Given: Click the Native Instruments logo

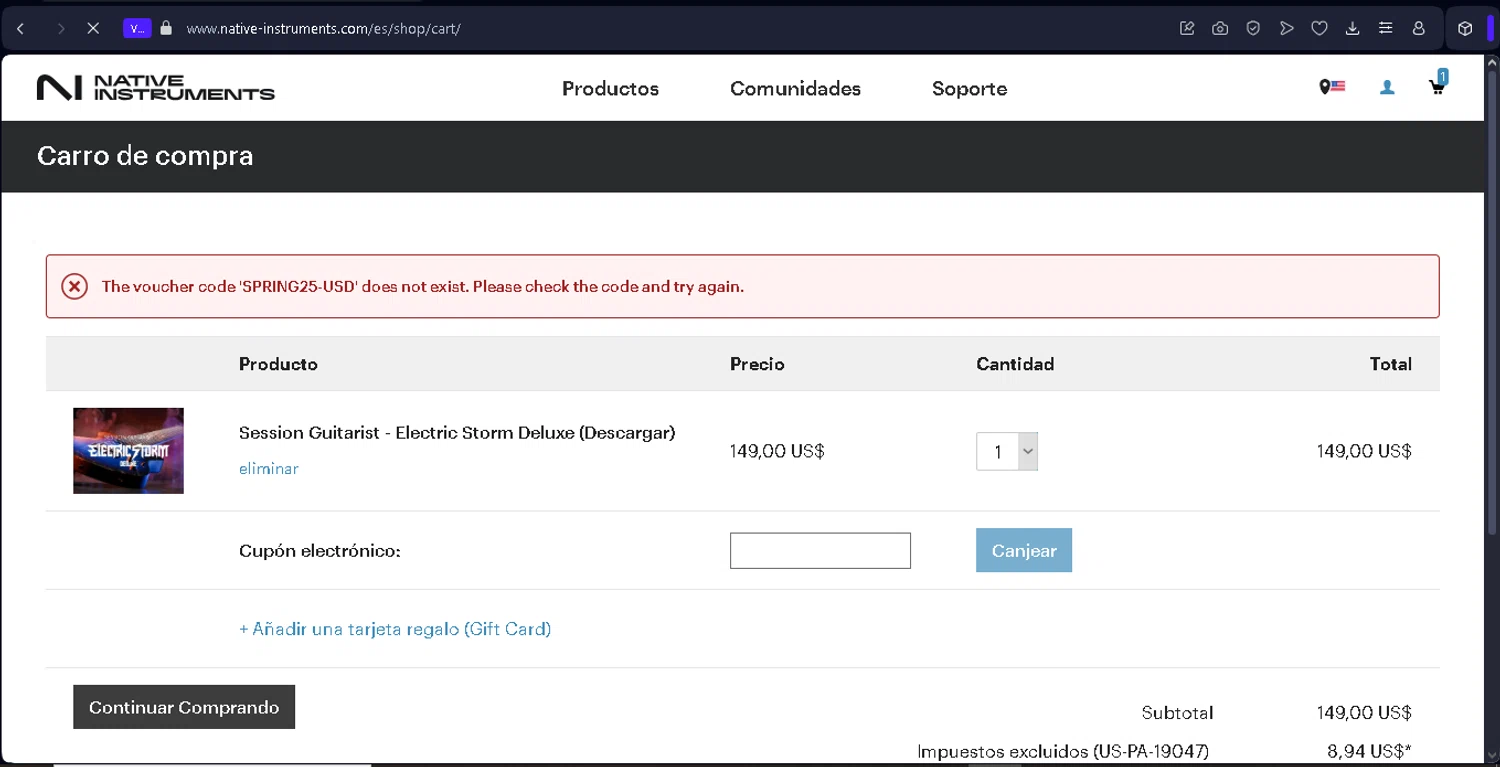Looking at the screenshot, I should tap(155, 88).
